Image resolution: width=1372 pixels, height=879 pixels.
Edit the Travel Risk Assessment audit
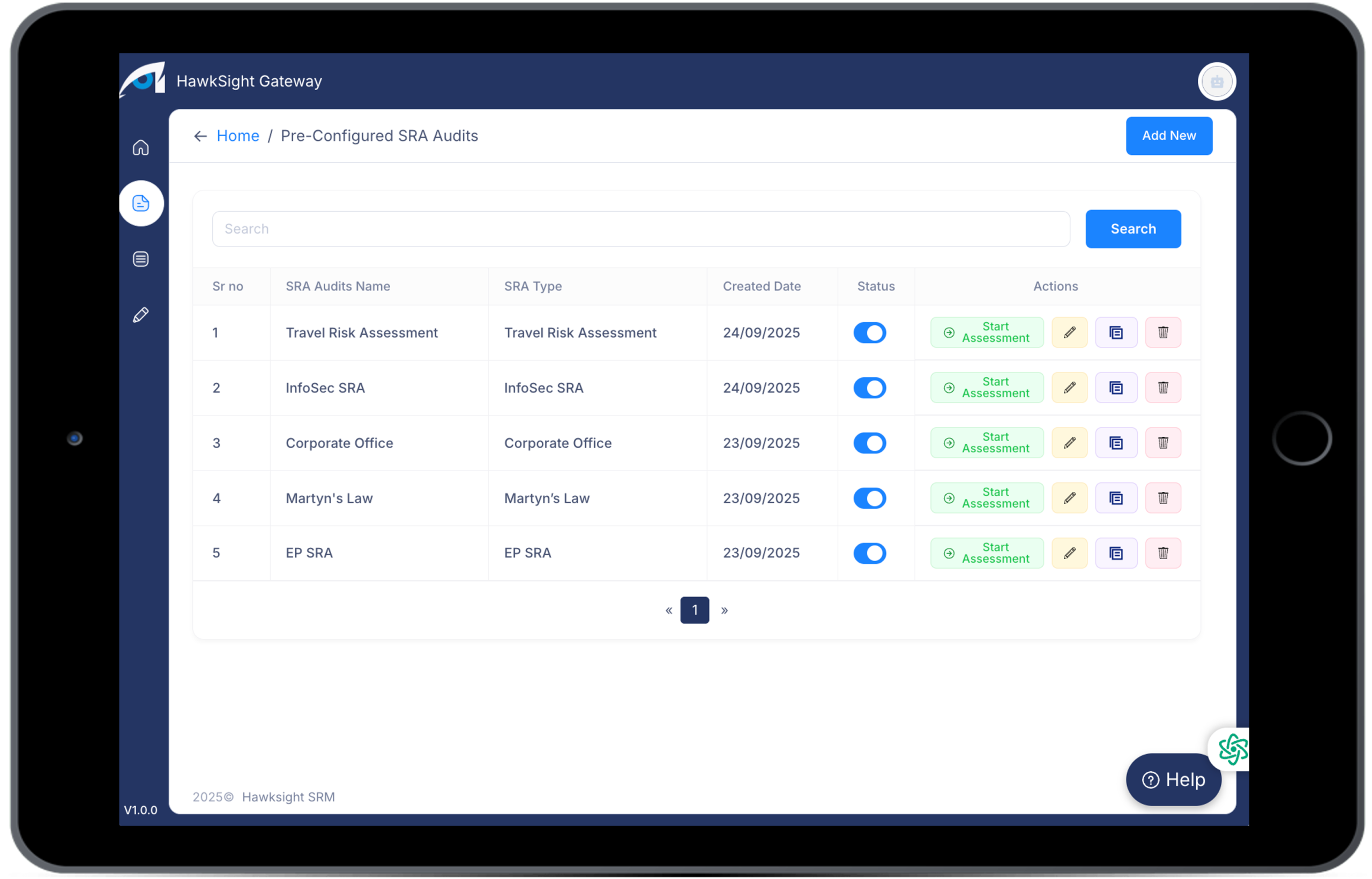1069,332
